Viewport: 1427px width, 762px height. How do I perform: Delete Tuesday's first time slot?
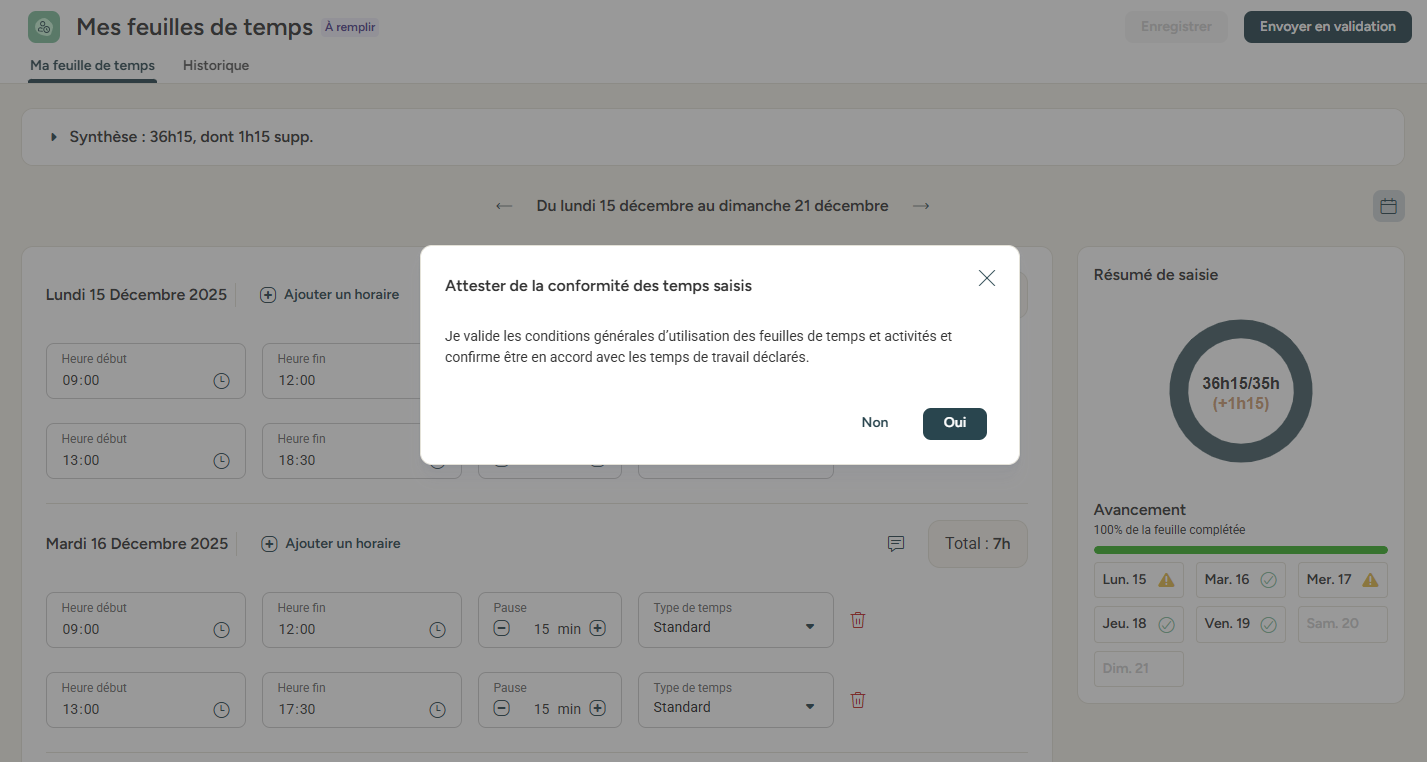[857, 620]
